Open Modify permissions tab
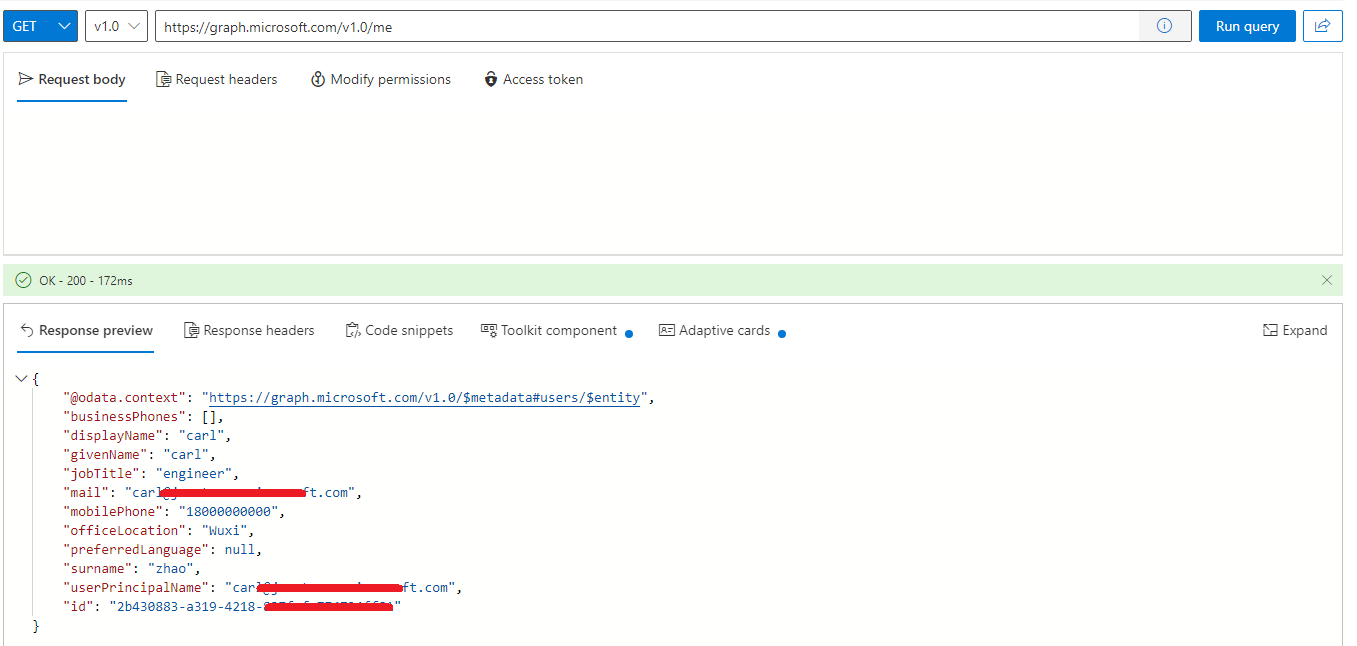The image size is (1357, 646). click(381, 79)
